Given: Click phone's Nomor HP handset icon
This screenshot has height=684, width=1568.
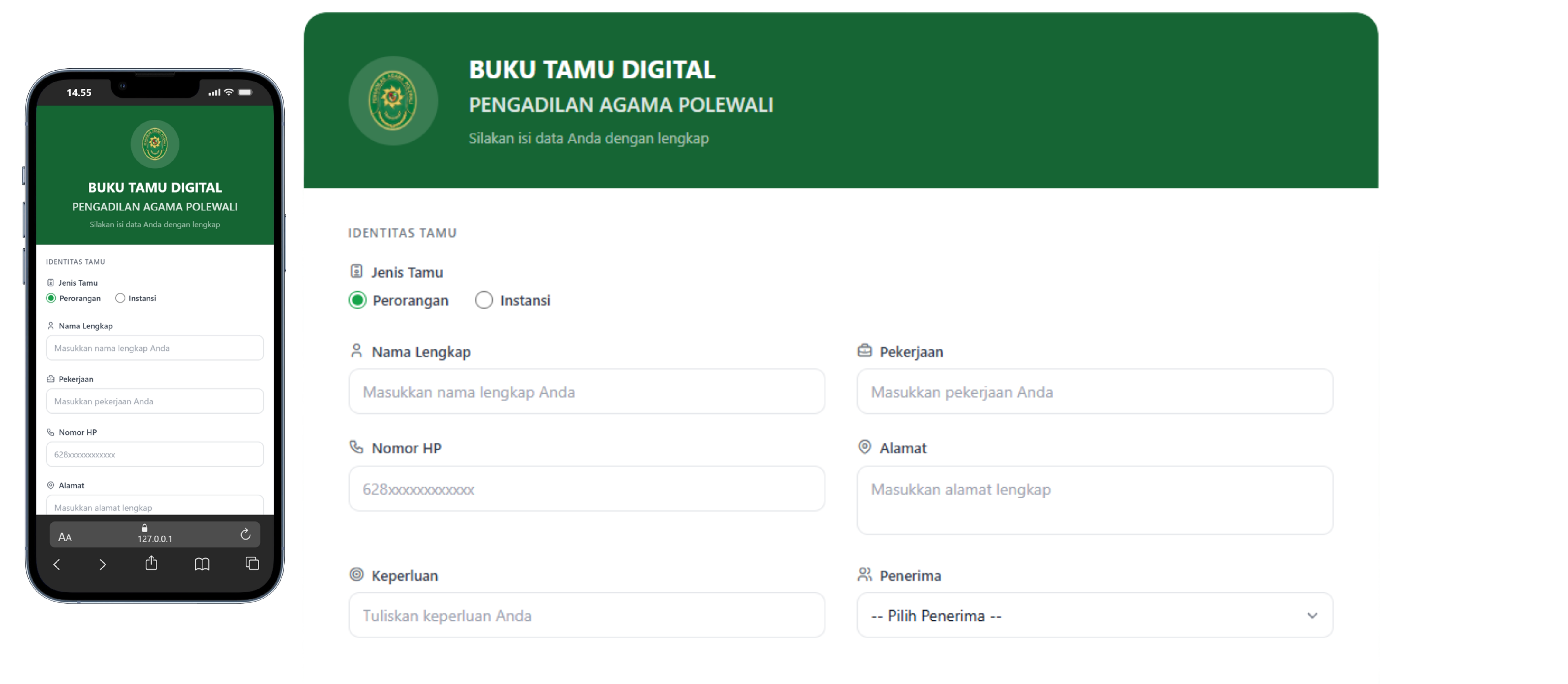Looking at the screenshot, I should pos(50,432).
